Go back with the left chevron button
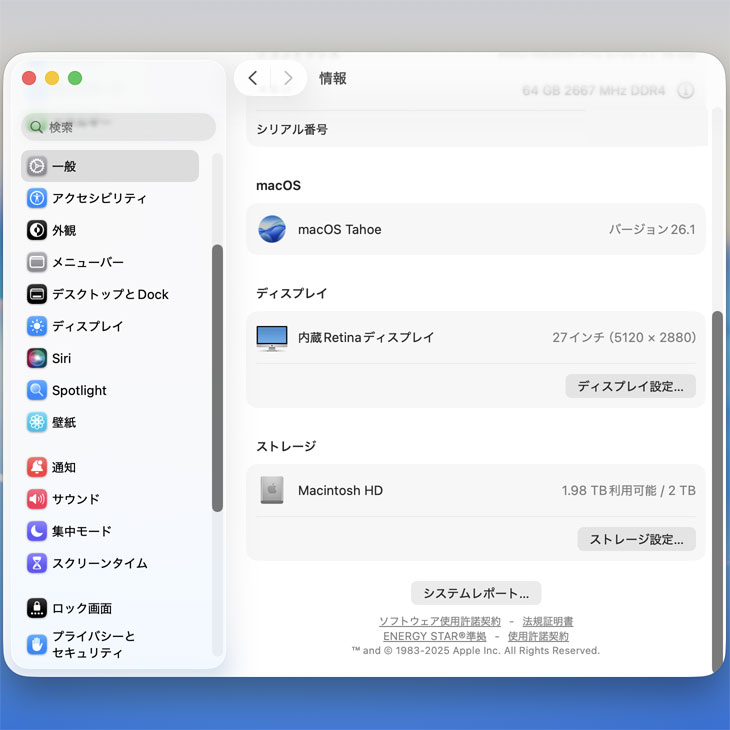 (253, 78)
